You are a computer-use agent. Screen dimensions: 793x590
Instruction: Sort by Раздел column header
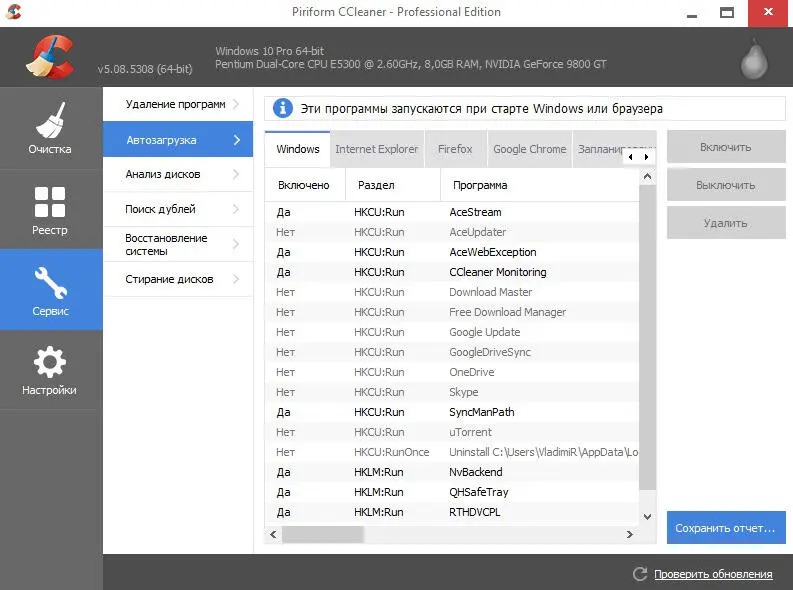tap(392, 185)
